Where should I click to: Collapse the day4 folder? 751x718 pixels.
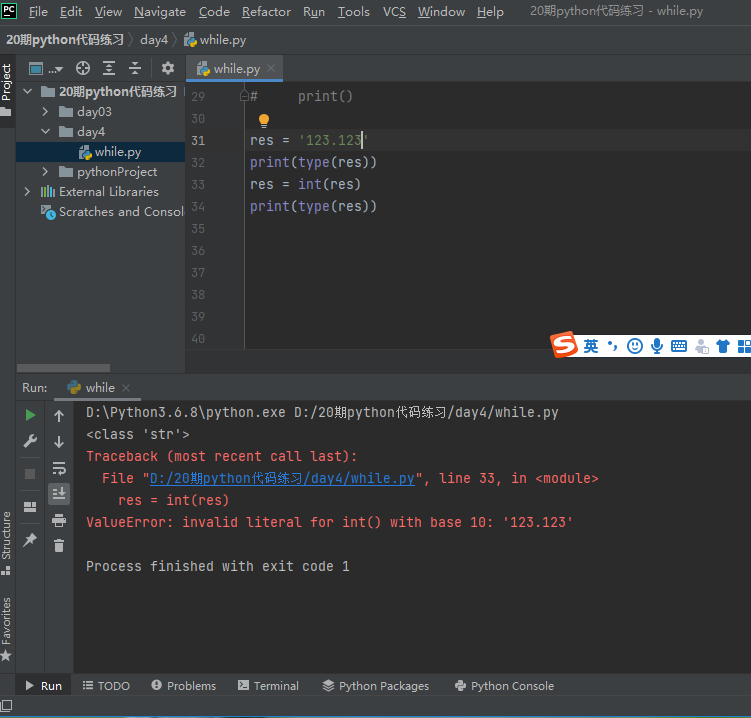click(x=46, y=132)
